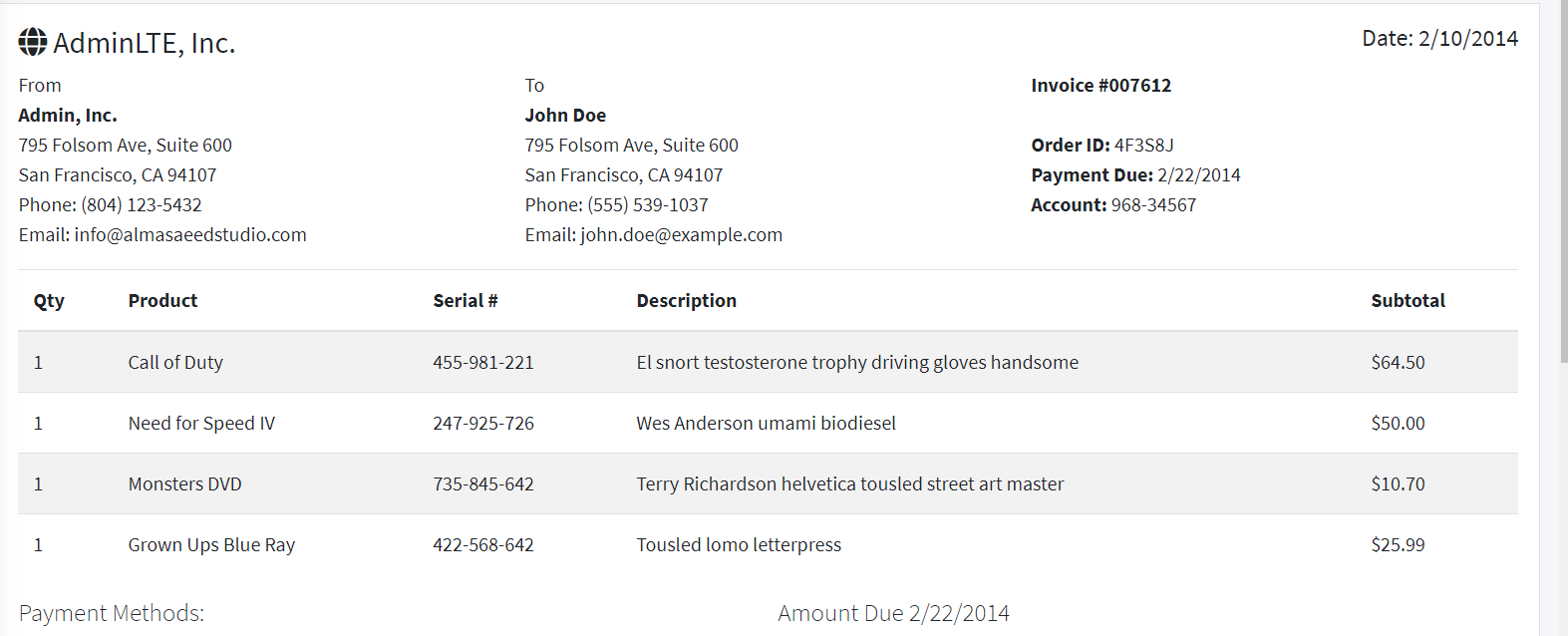Viewport: 1568px width, 636px height.
Task: Select the Call of Duty row
Action: [768, 362]
